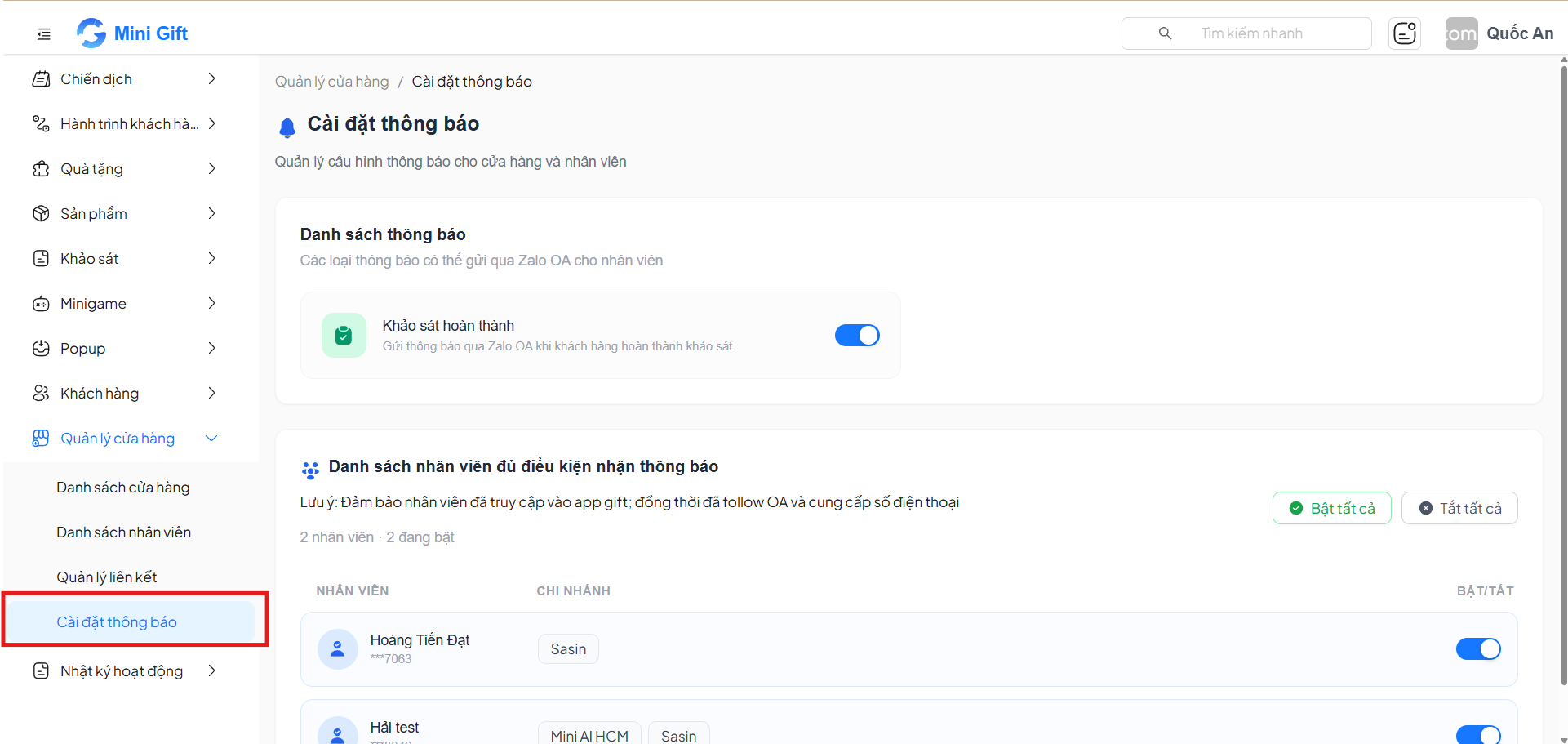Toggle notifications for Hải test
1568x744 pixels.
point(1478,734)
